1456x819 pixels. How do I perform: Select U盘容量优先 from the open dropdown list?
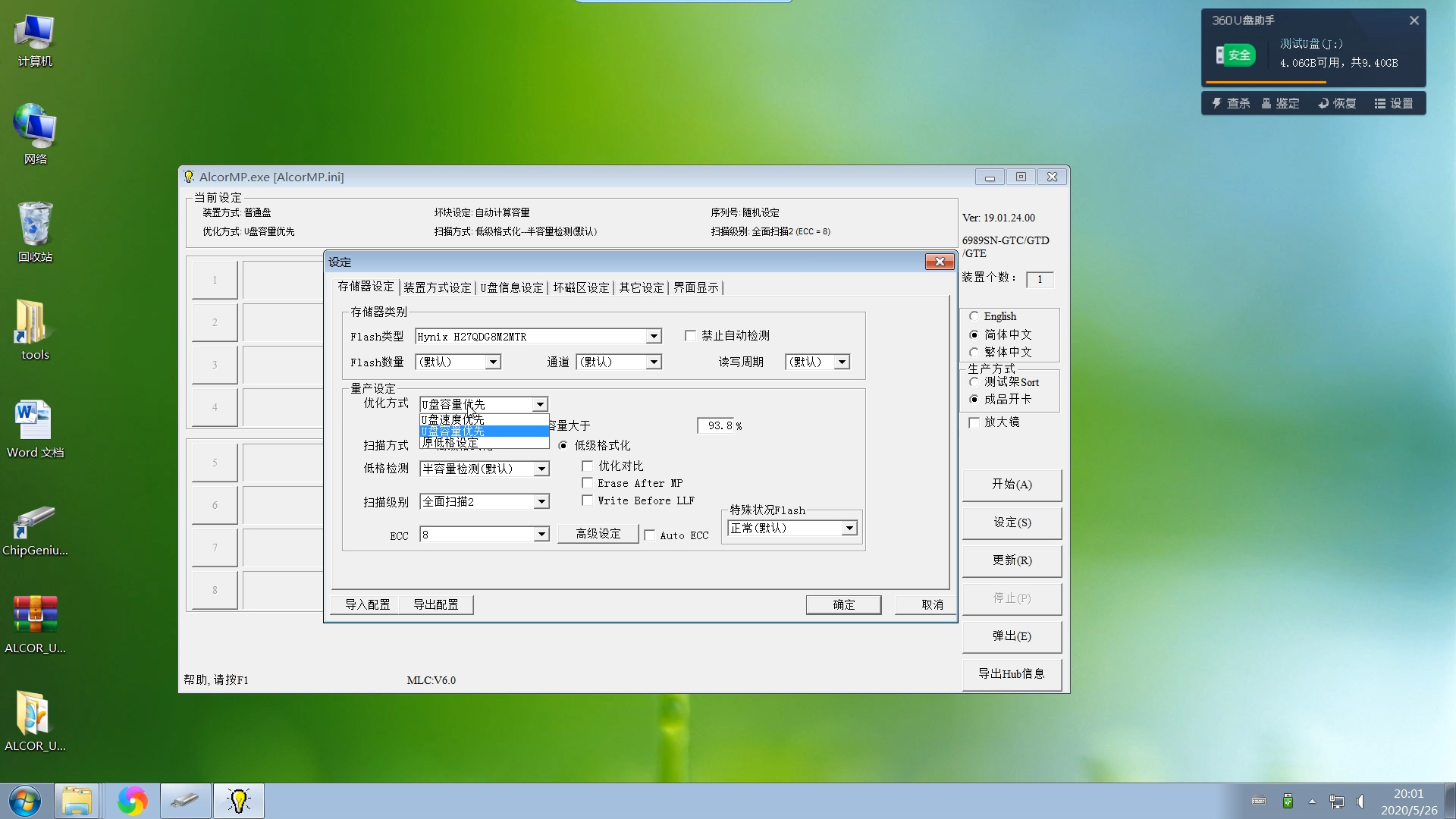click(453, 430)
